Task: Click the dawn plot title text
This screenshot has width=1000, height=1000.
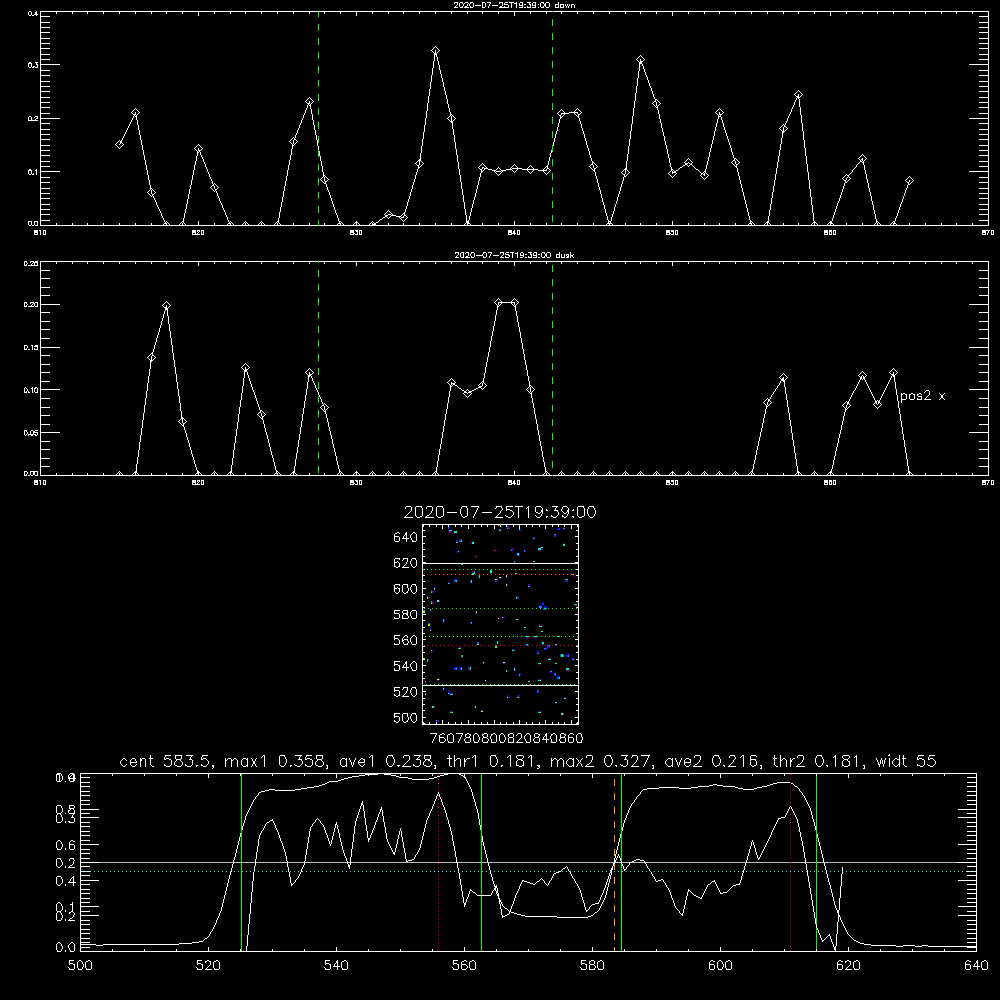Action: [x=514, y=5]
